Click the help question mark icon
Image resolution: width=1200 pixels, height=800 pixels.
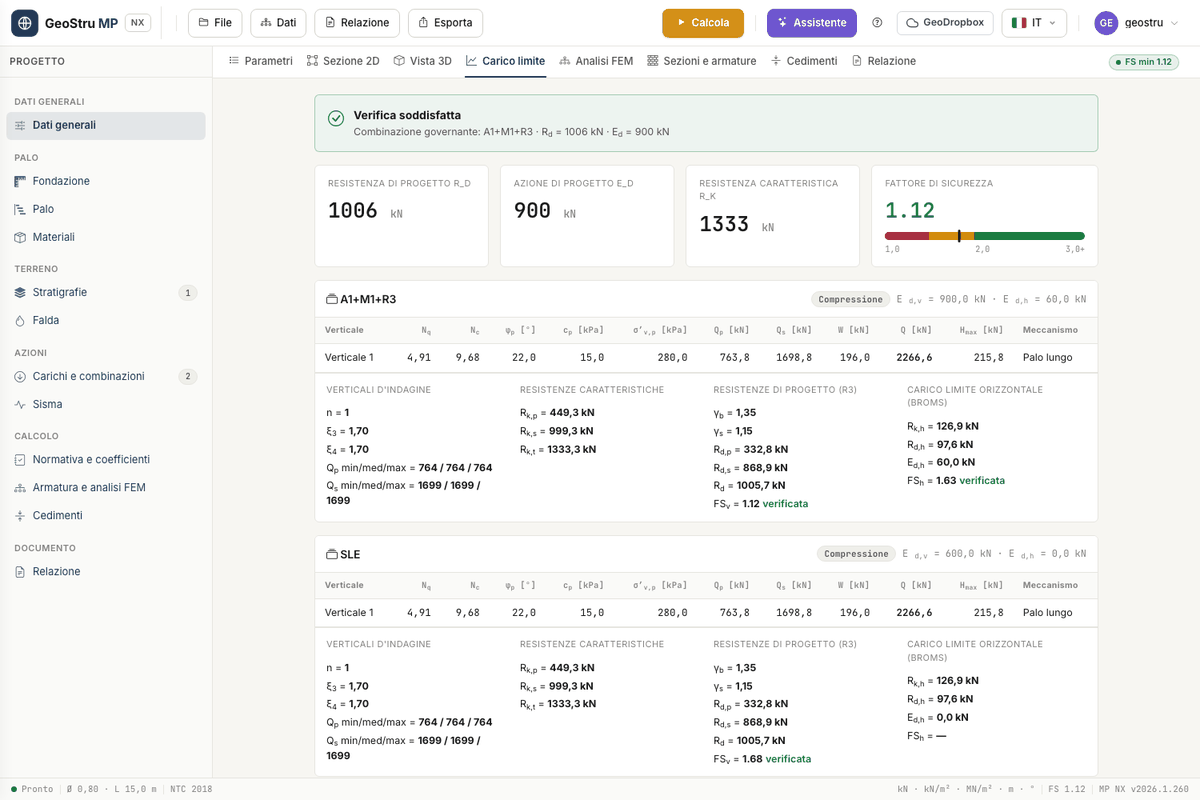877,23
